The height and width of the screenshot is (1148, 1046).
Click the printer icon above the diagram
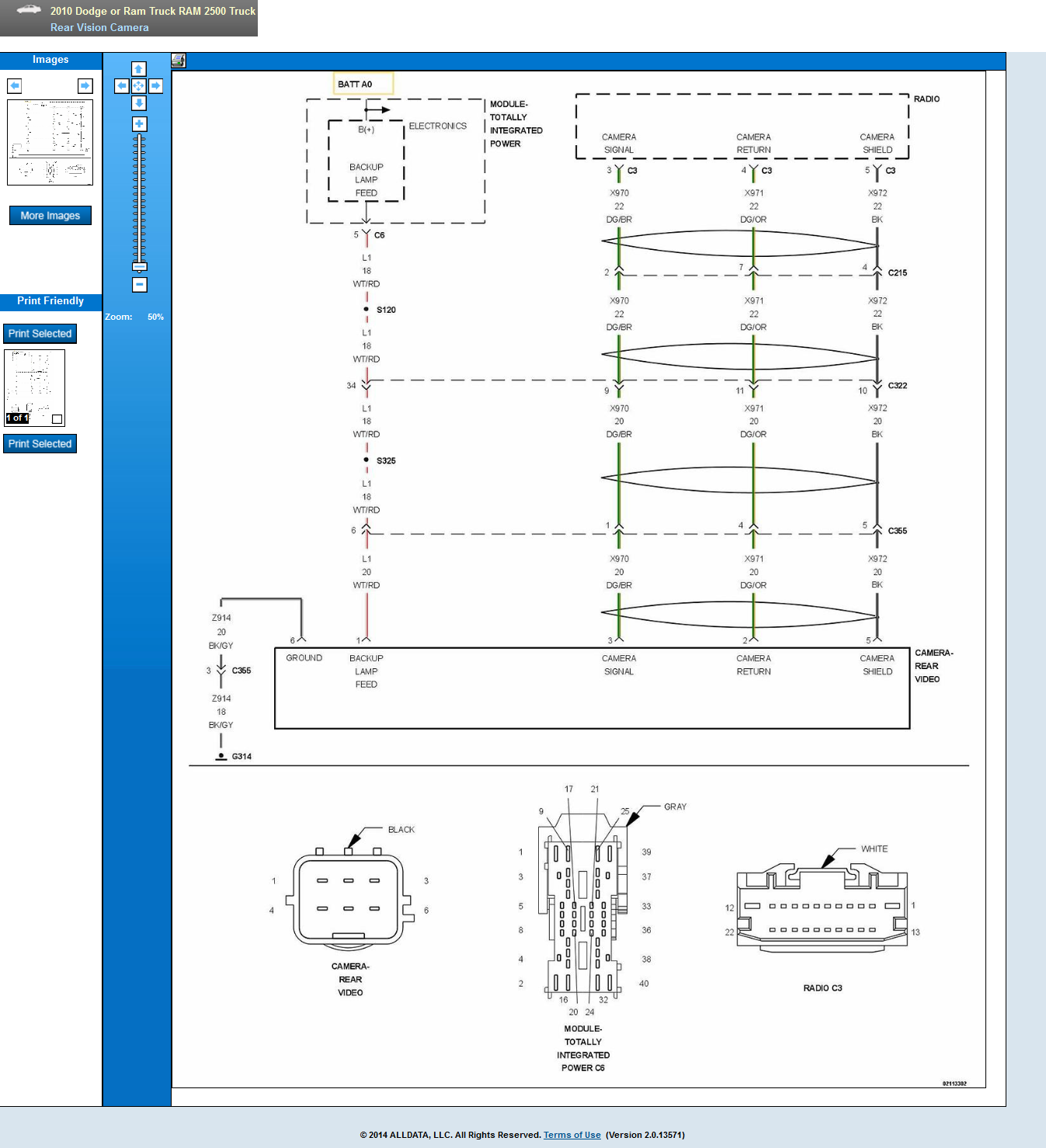point(179,61)
